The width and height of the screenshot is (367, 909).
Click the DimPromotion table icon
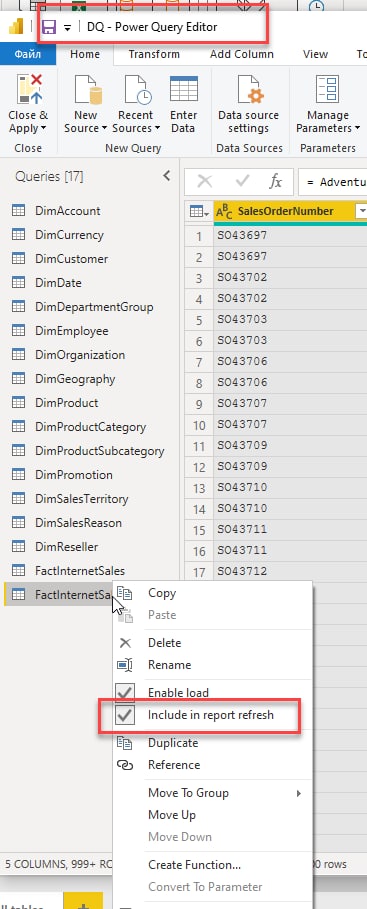pyautogui.click(x=19, y=475)
